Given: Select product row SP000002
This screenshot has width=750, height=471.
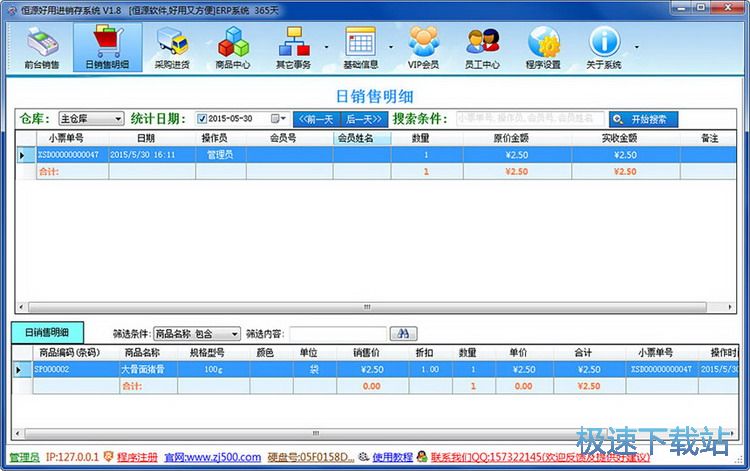Looking at the screenshot, I should click(375, 370).
